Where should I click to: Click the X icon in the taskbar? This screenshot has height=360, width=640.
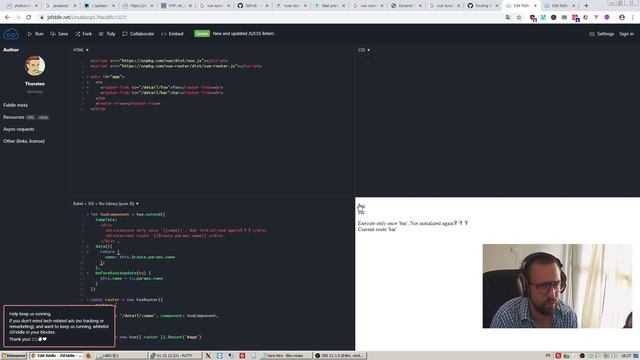click(208, 356)
